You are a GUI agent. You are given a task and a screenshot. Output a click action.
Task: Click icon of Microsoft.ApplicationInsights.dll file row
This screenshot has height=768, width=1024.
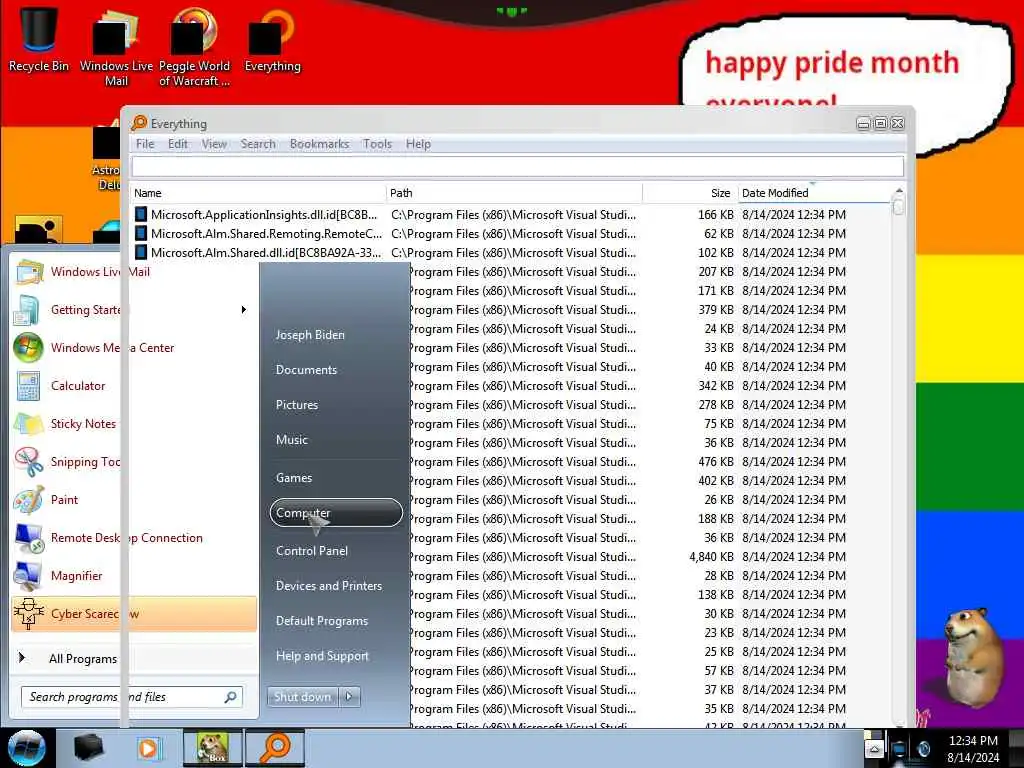pyautogui.click(x=140, y=214)
